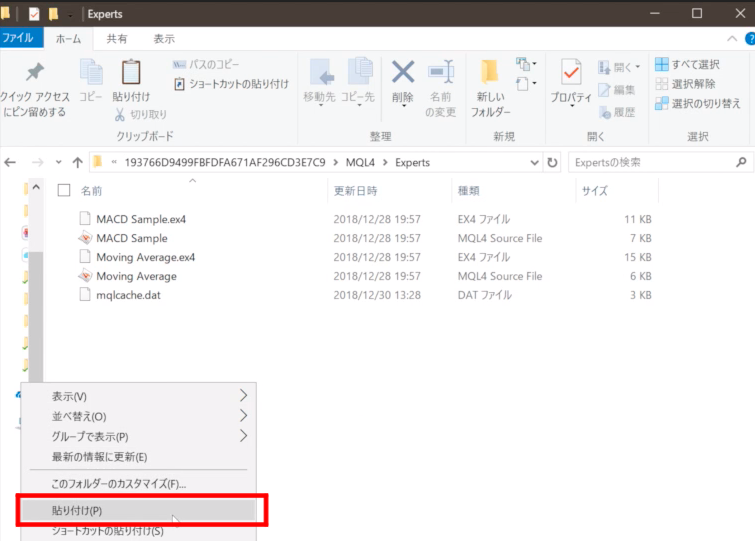Screen dimensions: 755x541
Task: Toggle the select-all checkbox in header
Action: tap(64, 190)
